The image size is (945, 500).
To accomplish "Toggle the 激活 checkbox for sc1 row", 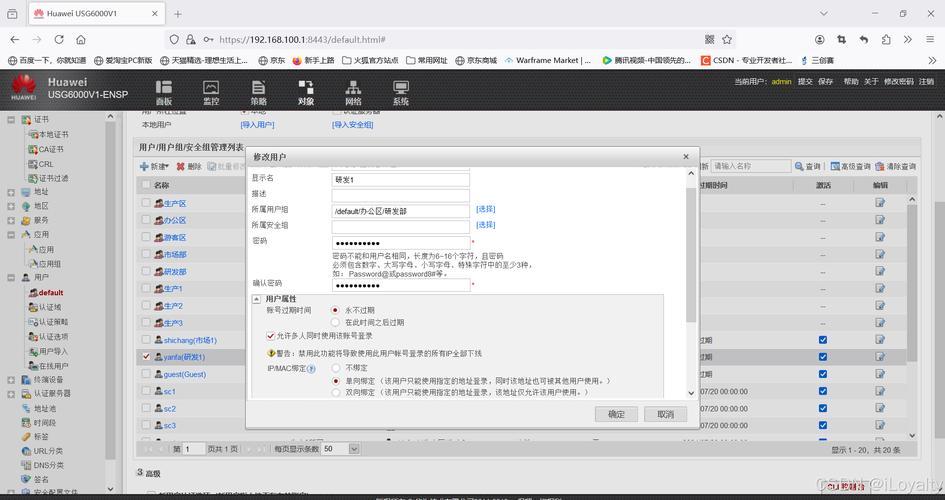I will [x=823, y=391].
